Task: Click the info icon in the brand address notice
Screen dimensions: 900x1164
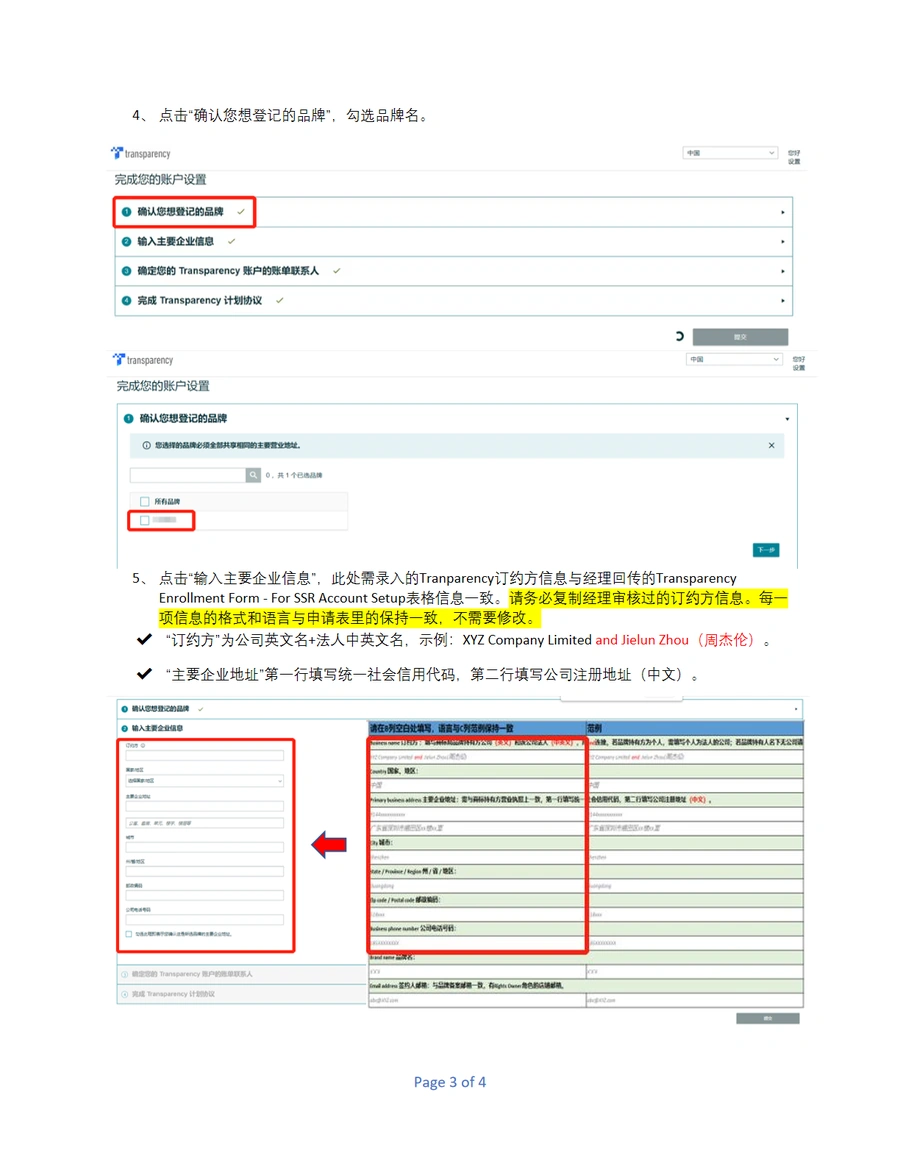Action: pyautogui.click(x=146, y=445)
